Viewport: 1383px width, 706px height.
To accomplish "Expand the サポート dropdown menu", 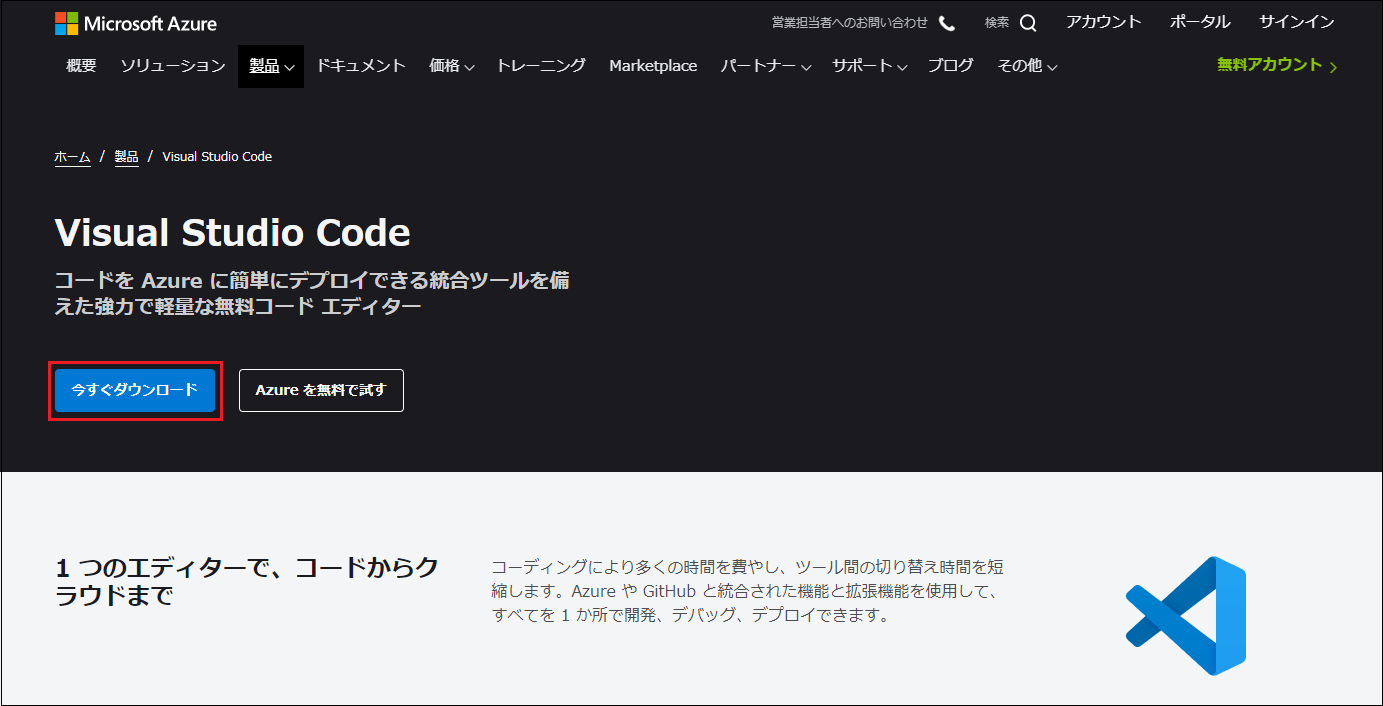I will pyautogui.click(x=870, y=66).
